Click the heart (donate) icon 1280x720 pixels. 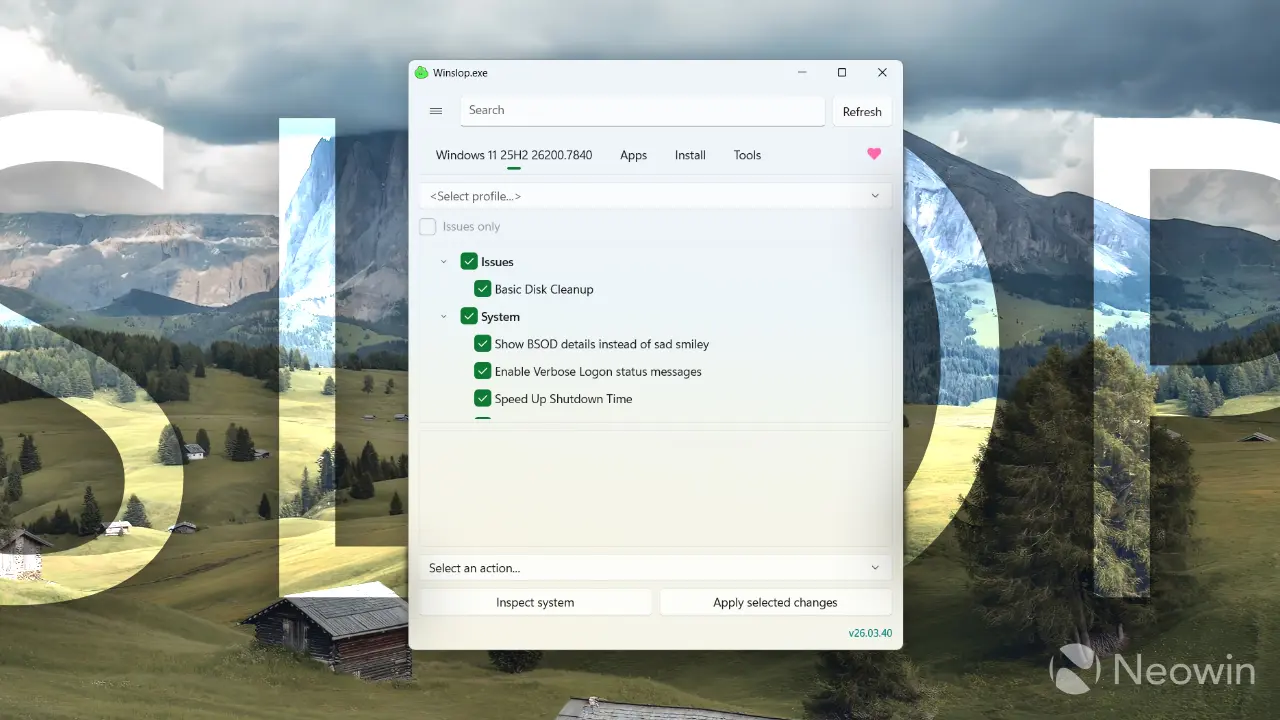(x=874, y=154)
